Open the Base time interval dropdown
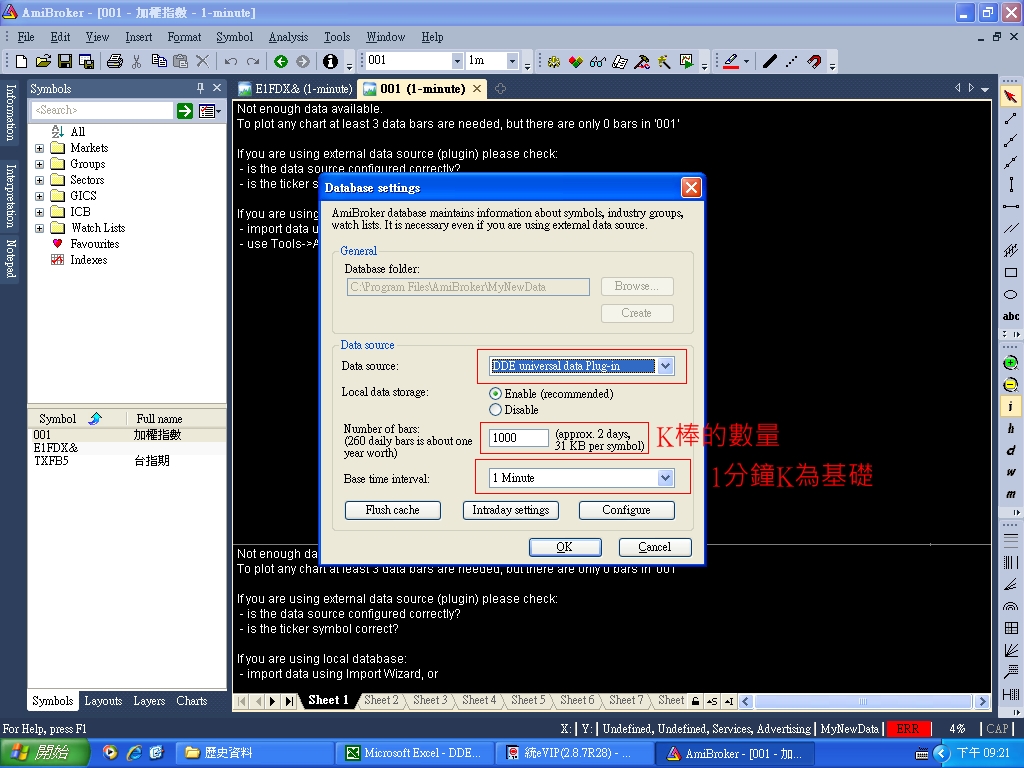 [665, 478]
